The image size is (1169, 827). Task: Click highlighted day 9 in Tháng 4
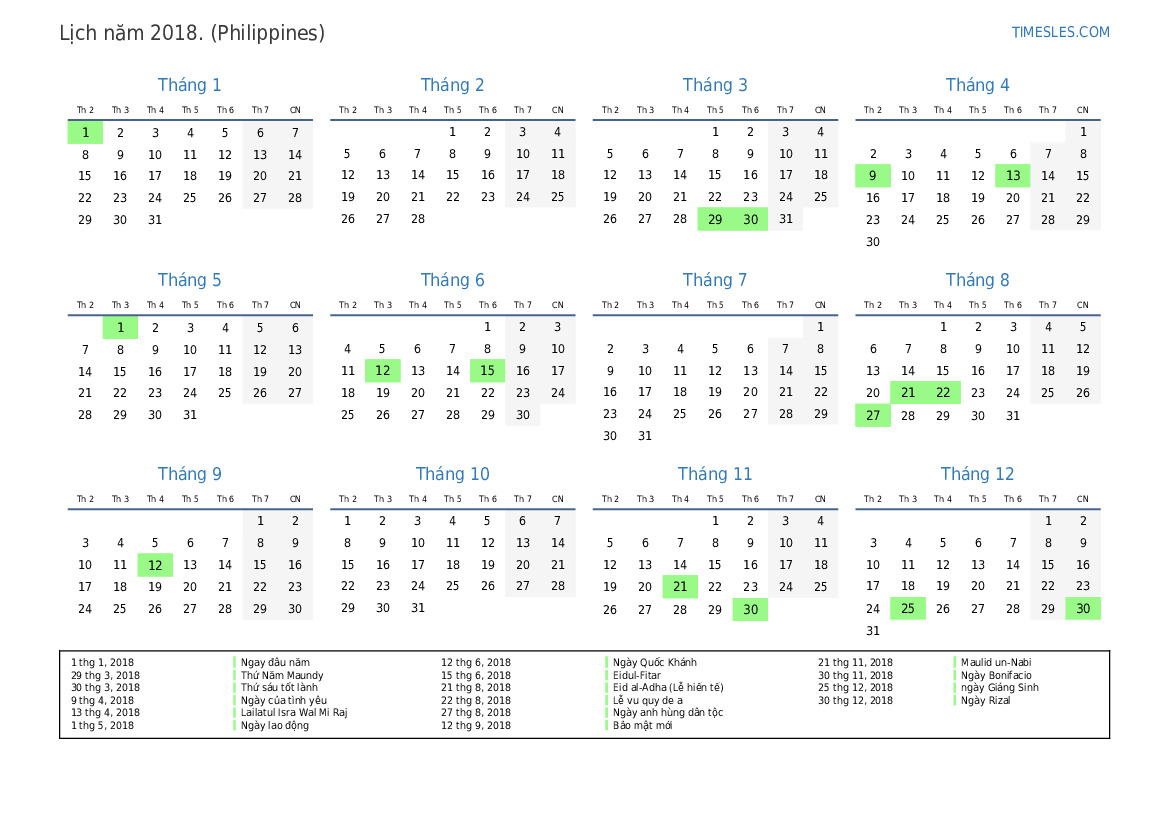[873, 176]
